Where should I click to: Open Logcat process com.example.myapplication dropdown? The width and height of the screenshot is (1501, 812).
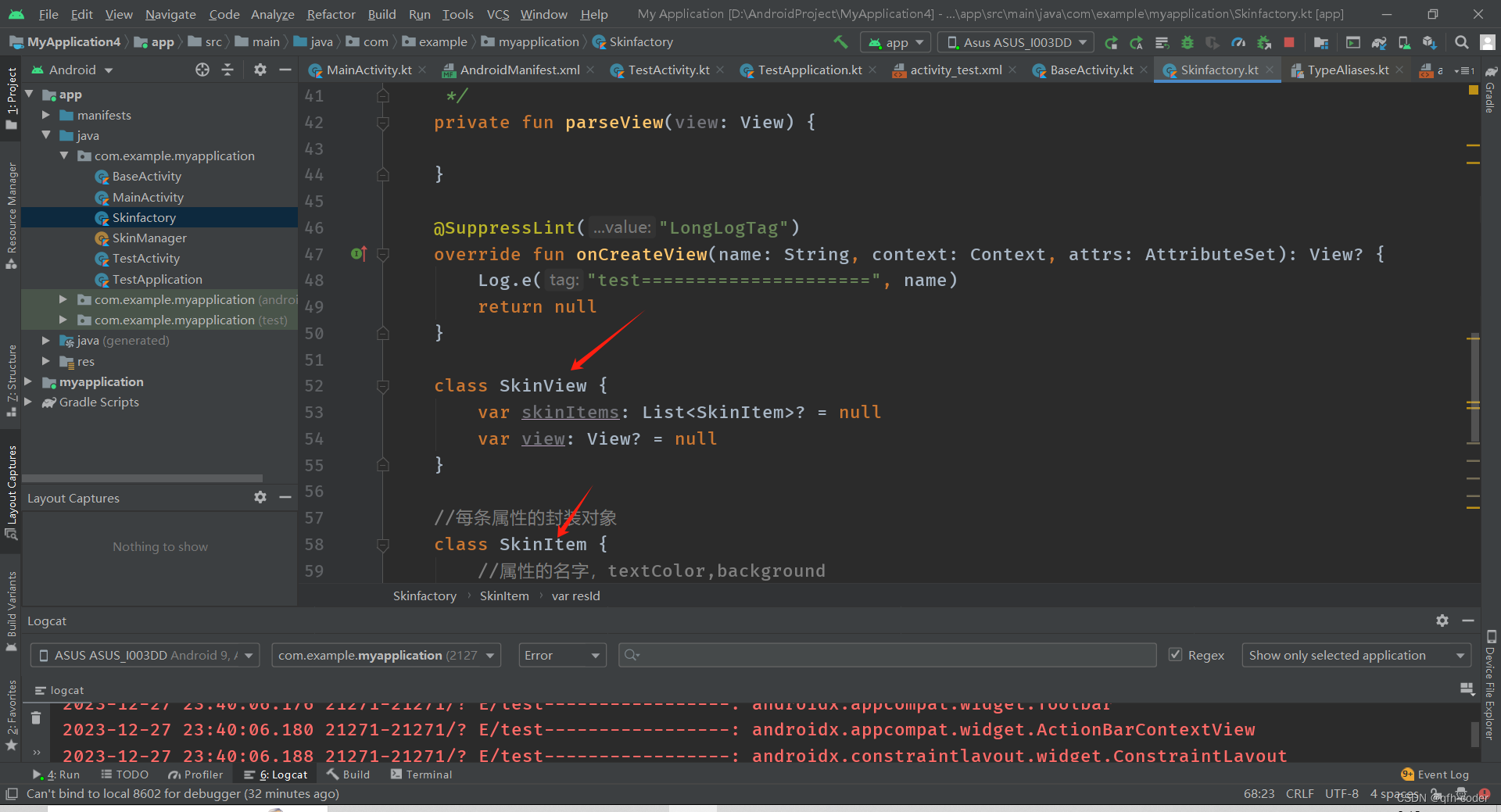pos(386,655)
